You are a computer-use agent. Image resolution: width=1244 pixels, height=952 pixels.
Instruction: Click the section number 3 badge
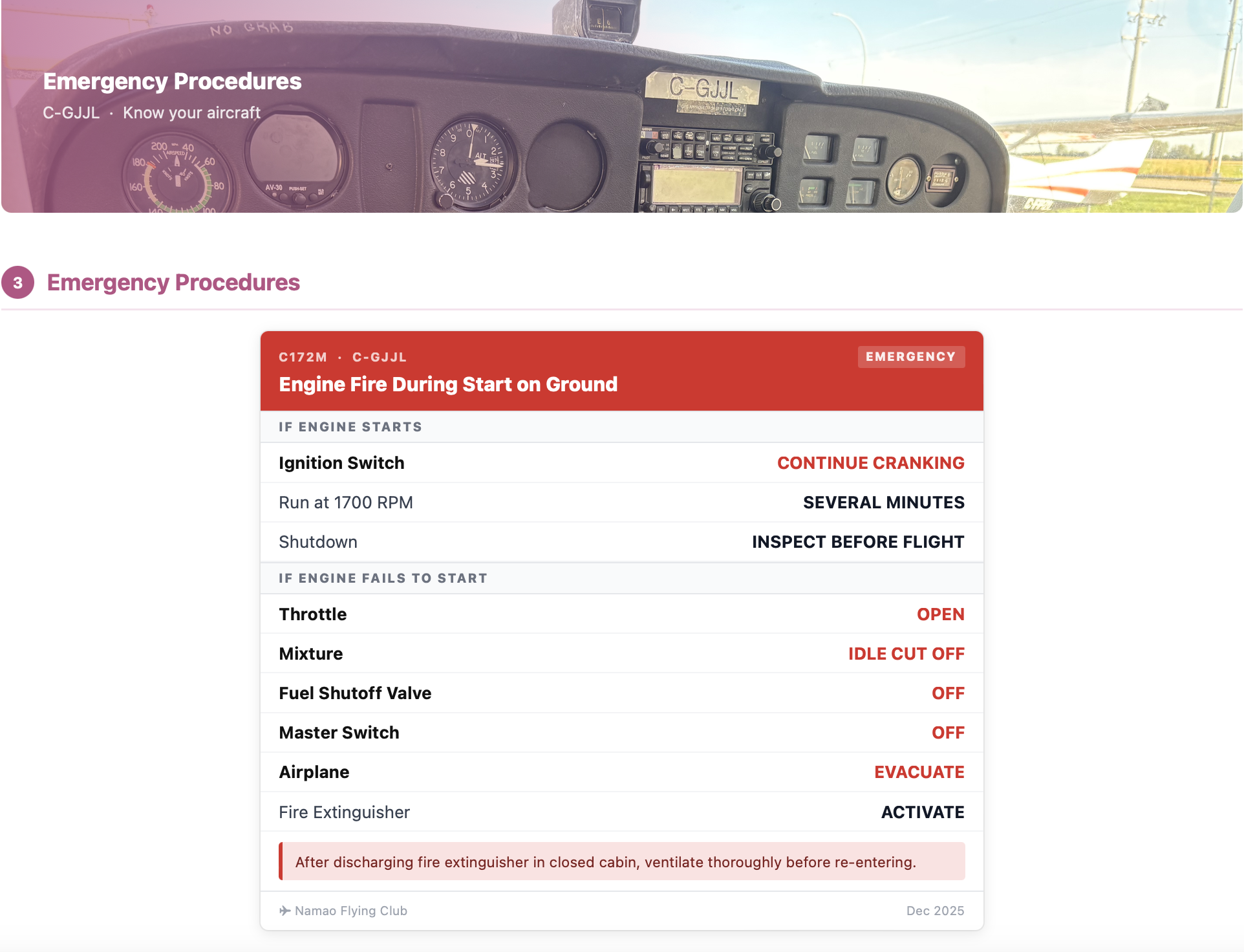(17, 283)
